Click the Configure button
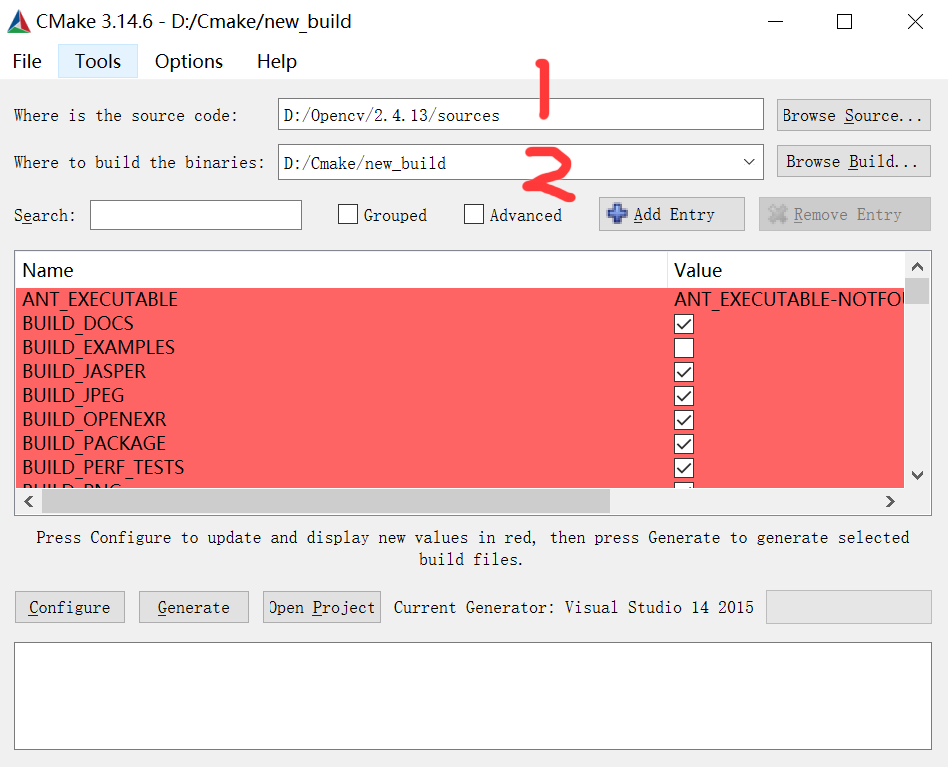948x767 pixels. [70, 607]
